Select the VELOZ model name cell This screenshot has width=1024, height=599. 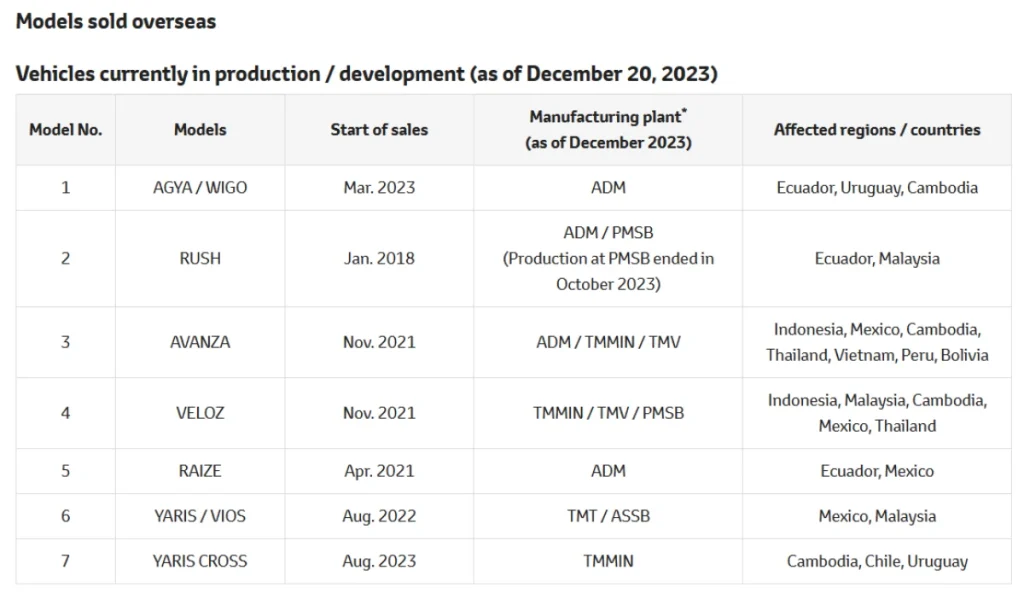pos(200,413)
